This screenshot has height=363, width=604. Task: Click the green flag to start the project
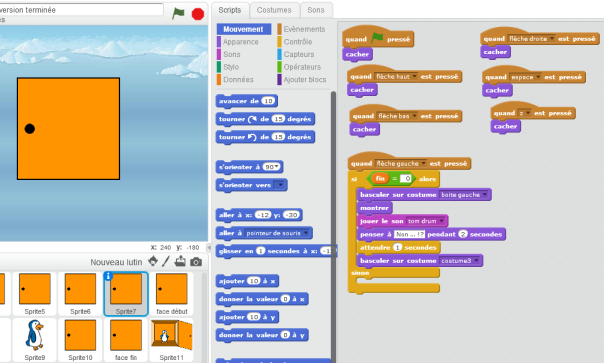coord(178,13)
